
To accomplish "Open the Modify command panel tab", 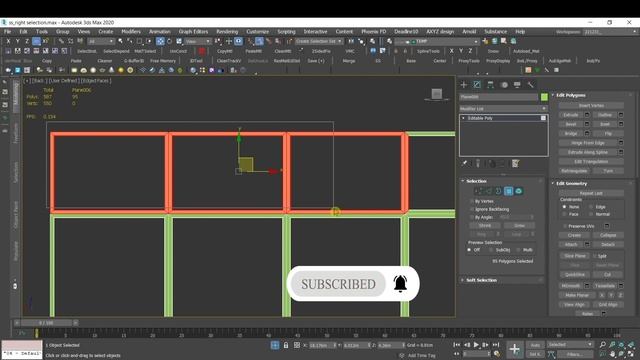I will point(477,84).
